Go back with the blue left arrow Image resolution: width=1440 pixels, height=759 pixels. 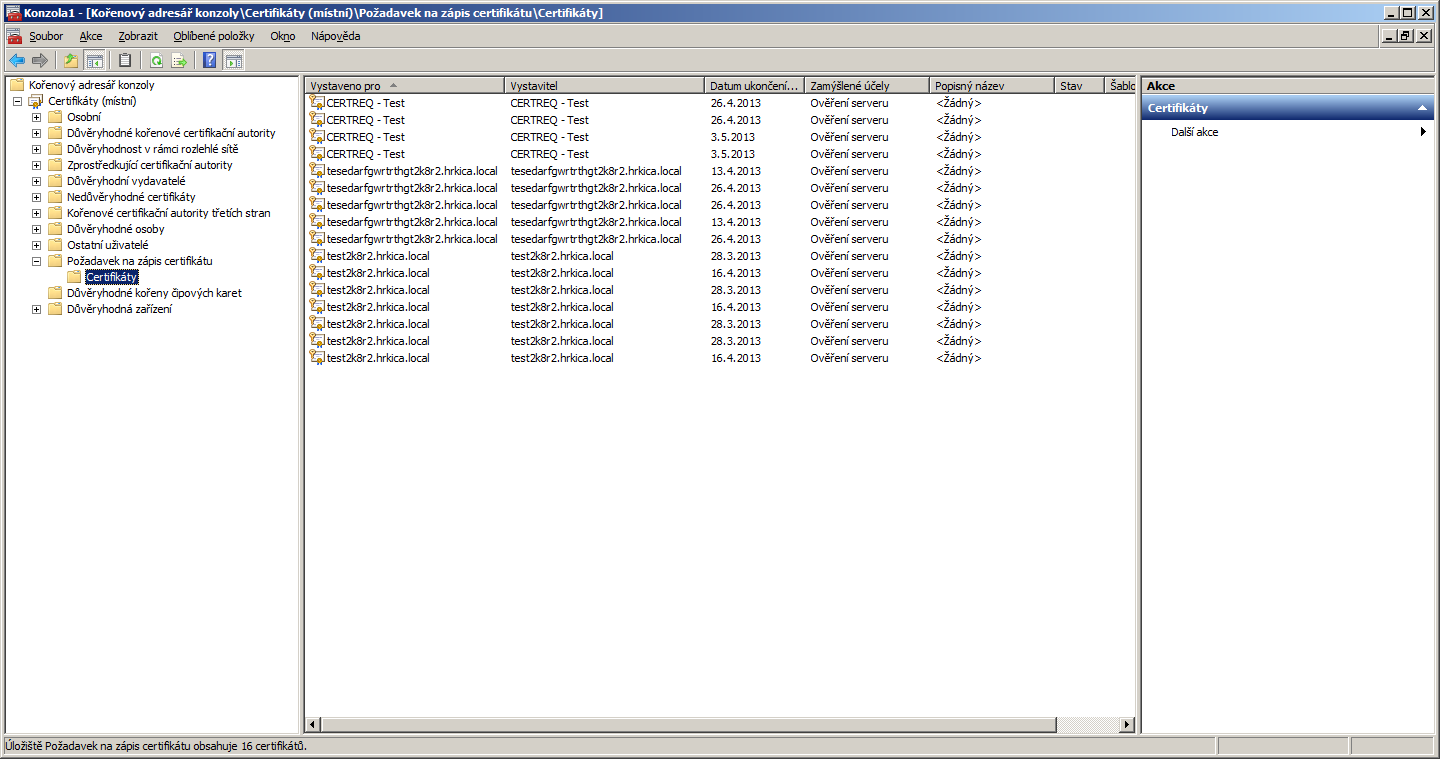point(17,60)
